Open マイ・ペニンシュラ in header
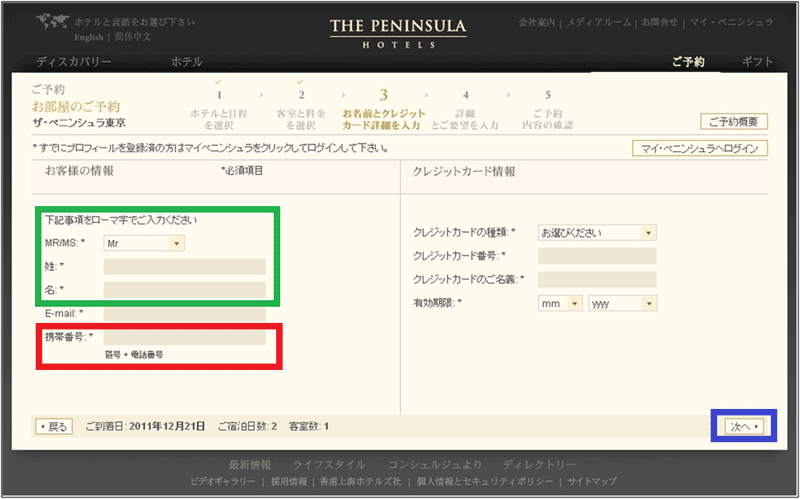Viewport: 800px width, 499px height. pos(732,22)
